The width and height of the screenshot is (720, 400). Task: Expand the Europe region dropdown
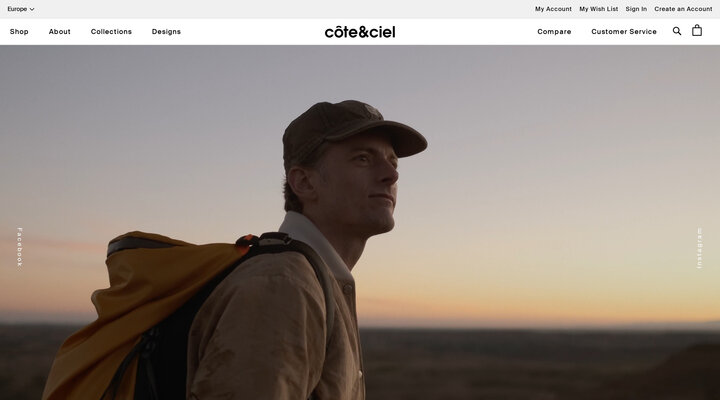tap(21, 9)
